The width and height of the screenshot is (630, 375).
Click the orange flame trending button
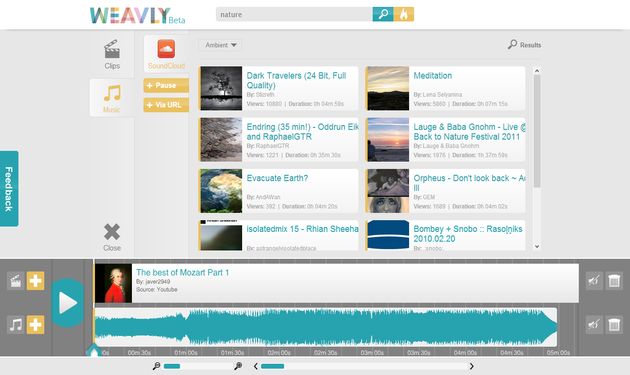point(404,14)
